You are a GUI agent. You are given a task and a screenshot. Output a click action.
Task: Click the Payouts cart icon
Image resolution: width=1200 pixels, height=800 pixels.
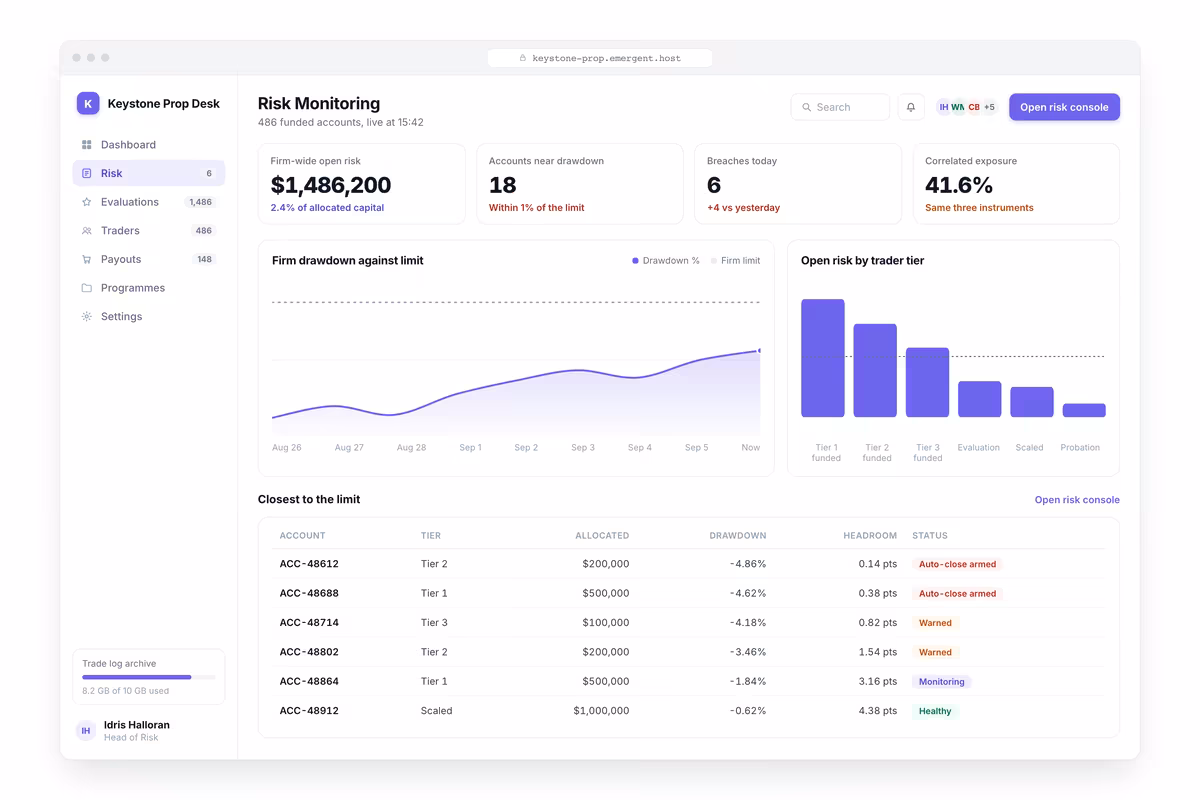[x=87, y=259]
